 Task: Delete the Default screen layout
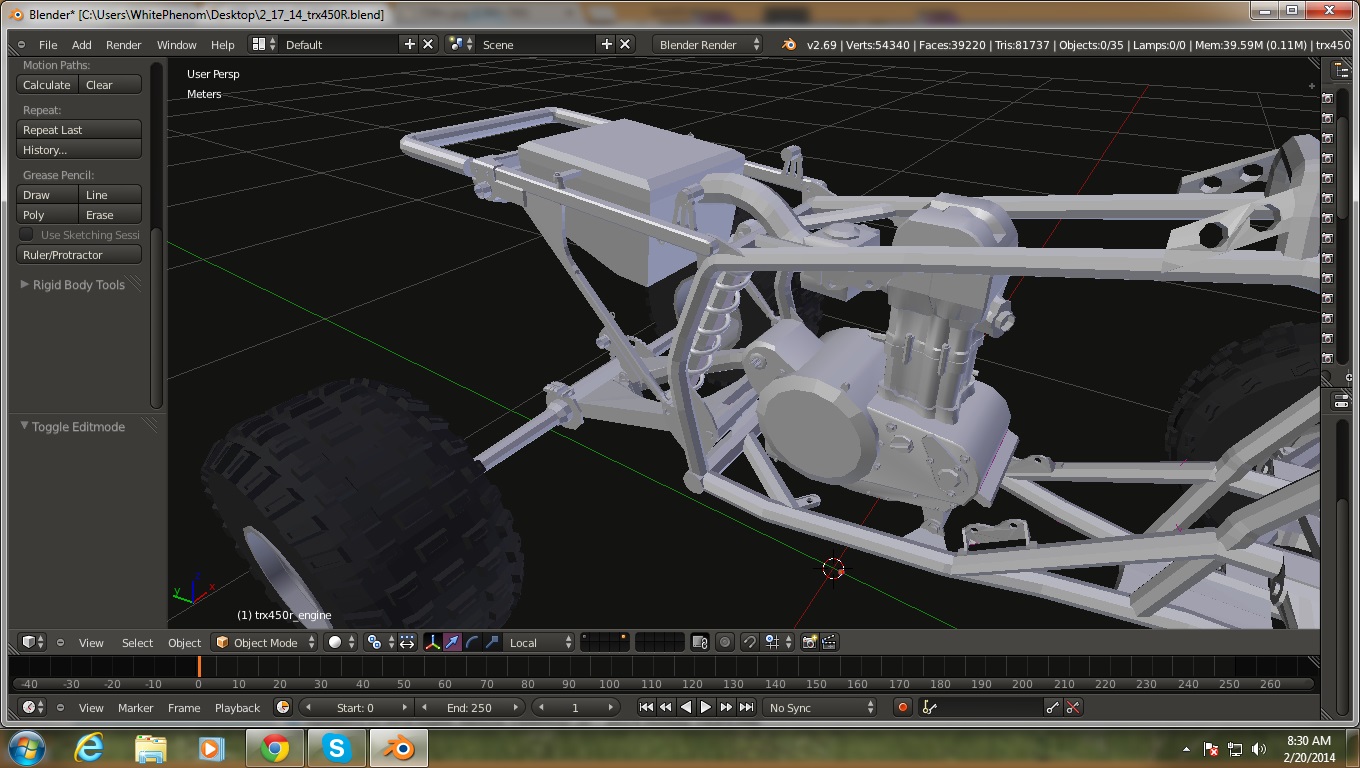point(428,44)
